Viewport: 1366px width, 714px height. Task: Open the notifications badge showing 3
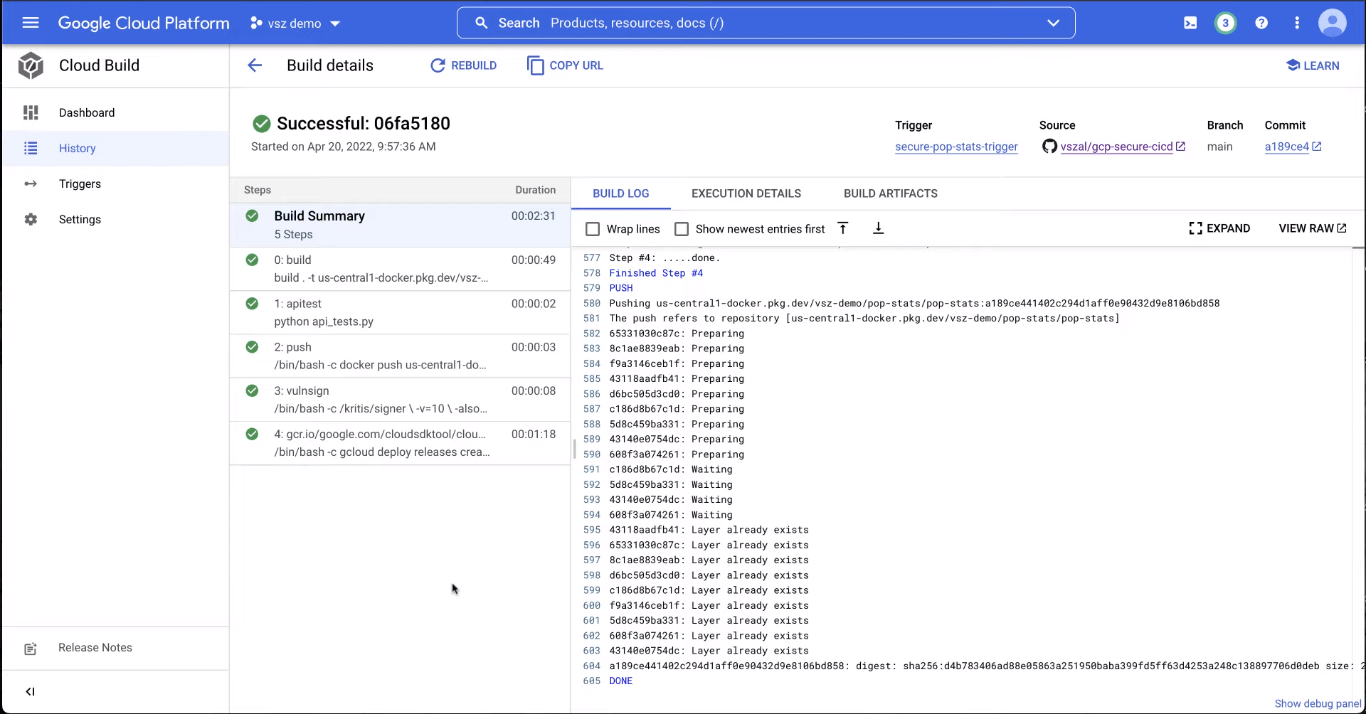(x=1225, y=22)
